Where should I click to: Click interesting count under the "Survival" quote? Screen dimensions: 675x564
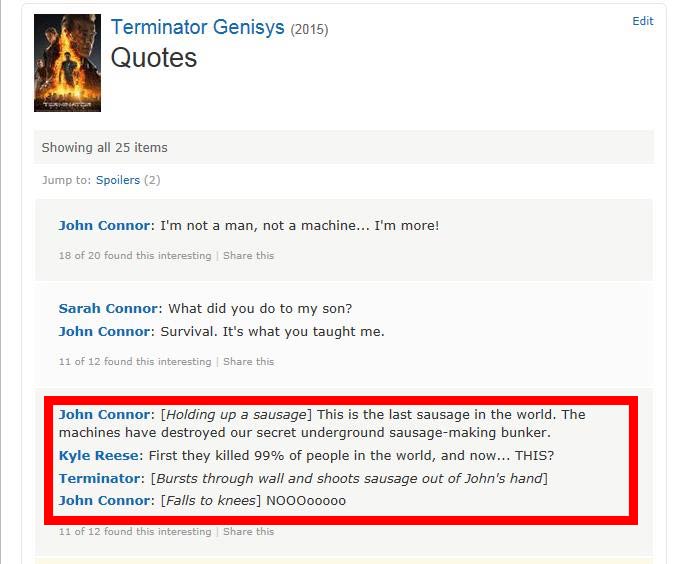(x=135, y=362)
